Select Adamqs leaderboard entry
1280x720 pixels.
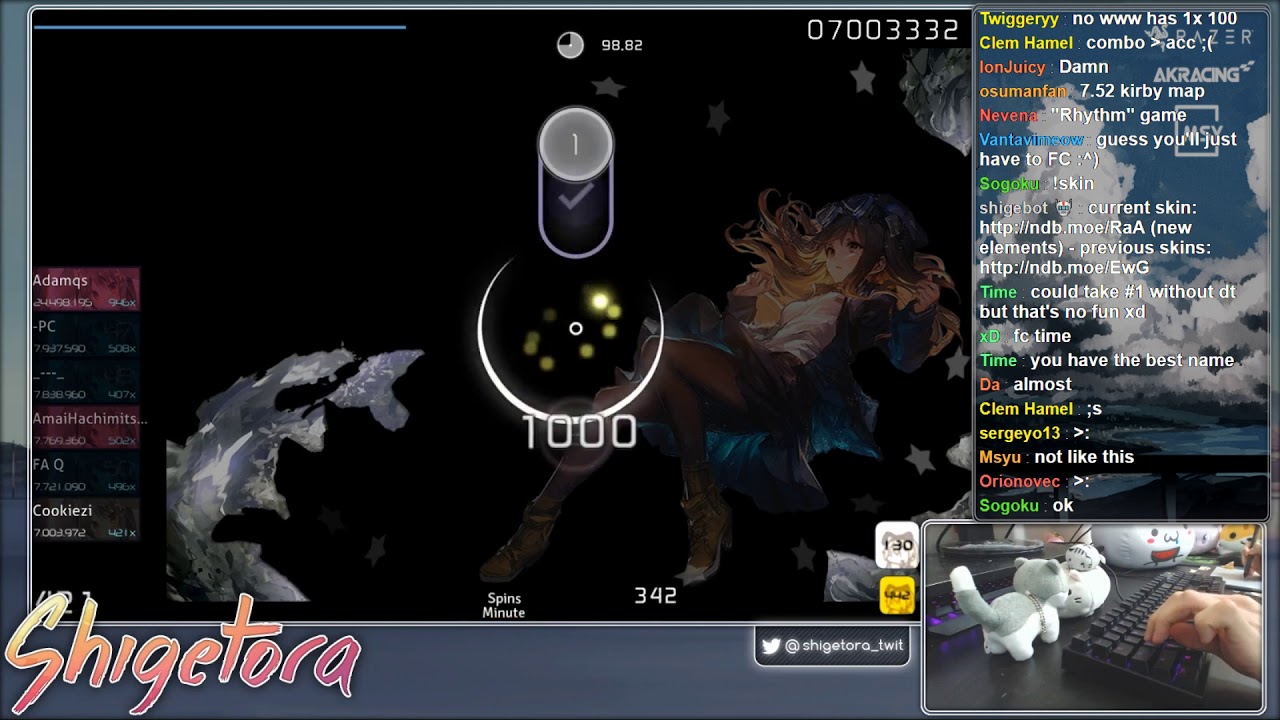tap(86, 289)
